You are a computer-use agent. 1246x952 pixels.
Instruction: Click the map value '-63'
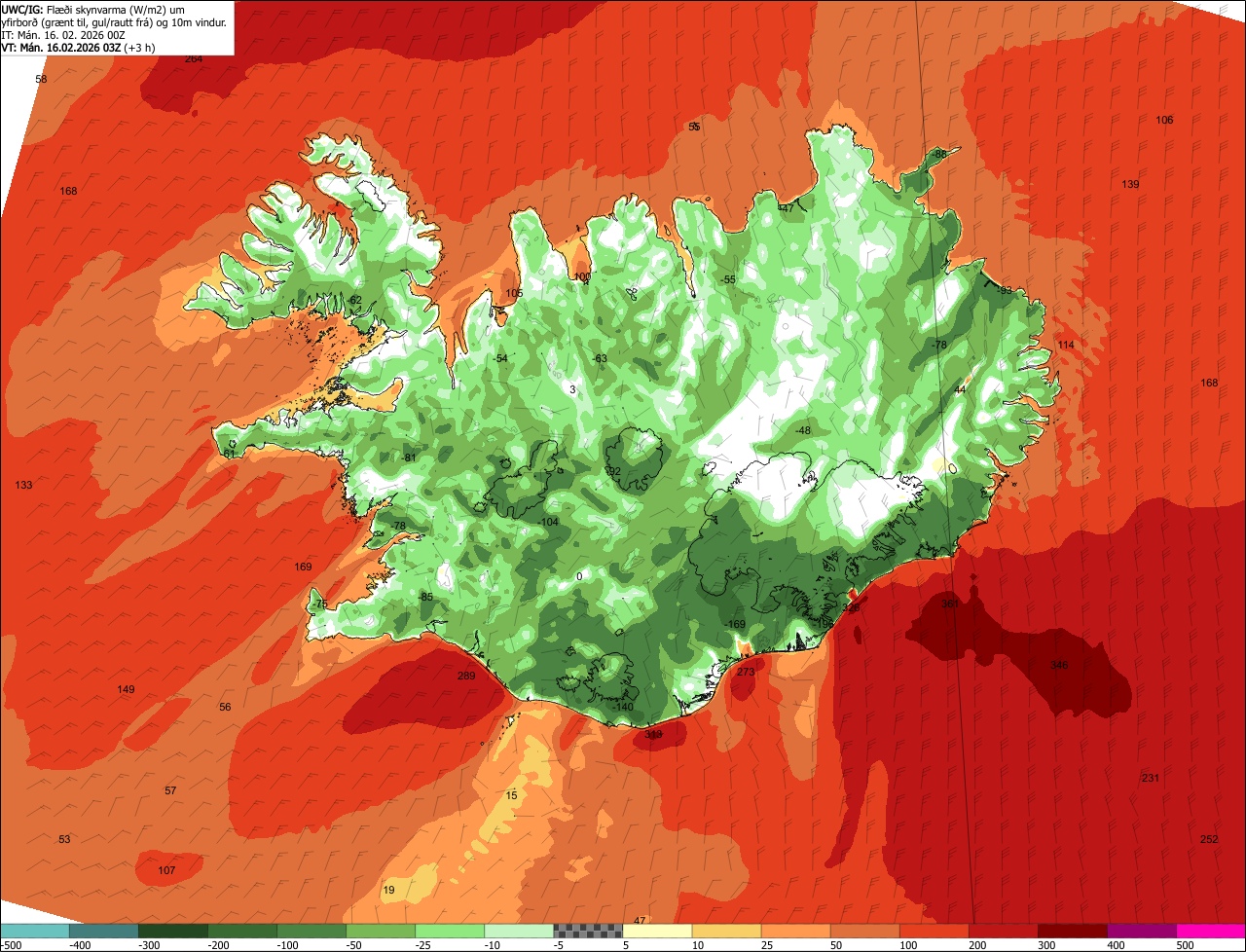[x=600, y=358]
